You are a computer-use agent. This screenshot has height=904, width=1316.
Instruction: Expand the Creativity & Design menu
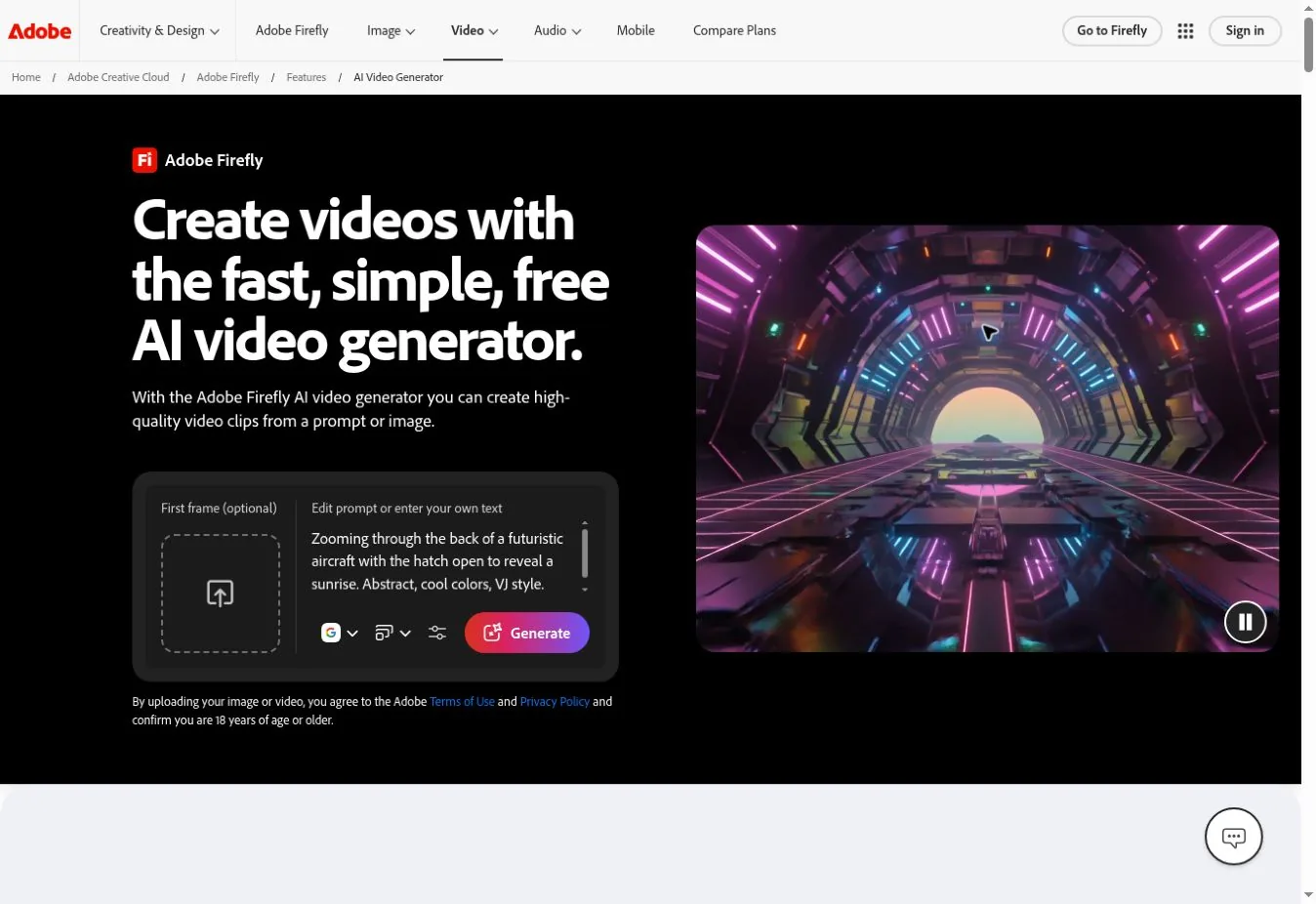click(x=159, y=30)
